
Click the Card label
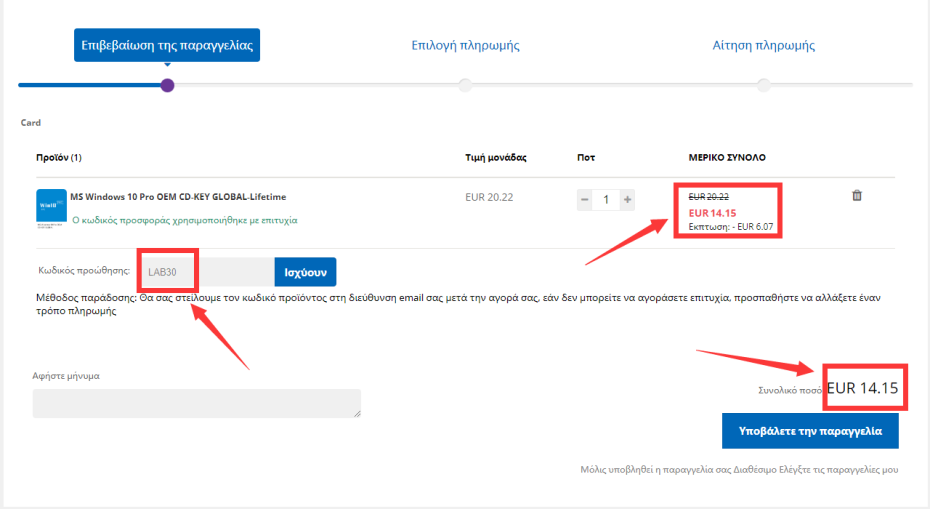point(31,123)
